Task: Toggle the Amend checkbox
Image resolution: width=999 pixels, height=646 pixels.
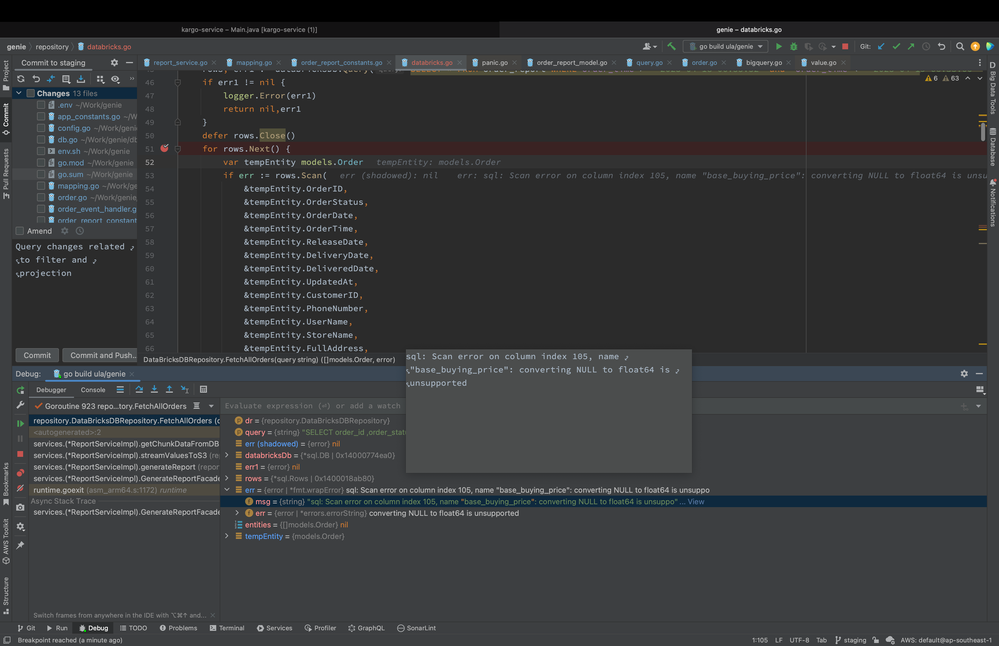Action: [x=20, y=231]
